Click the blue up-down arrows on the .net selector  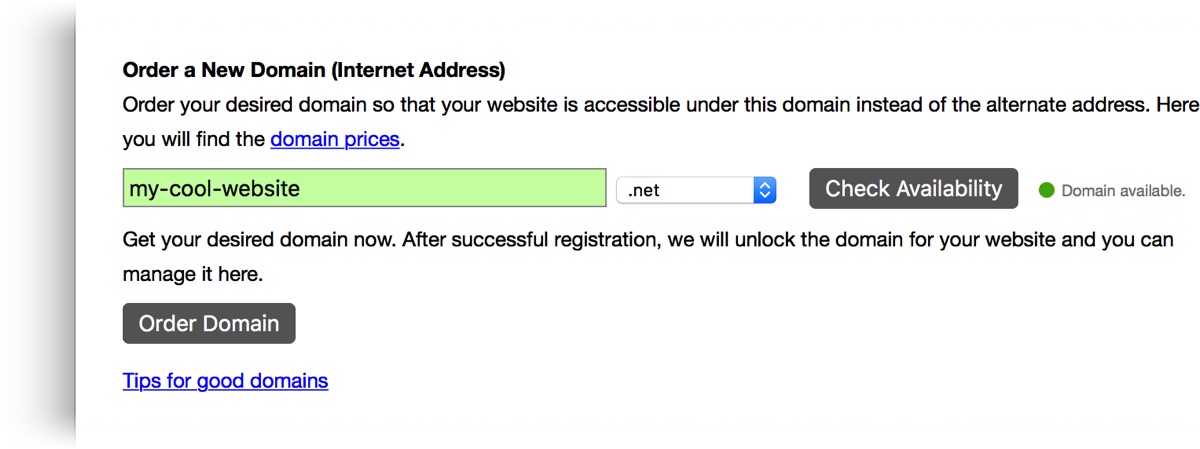[x=765, y=190]
